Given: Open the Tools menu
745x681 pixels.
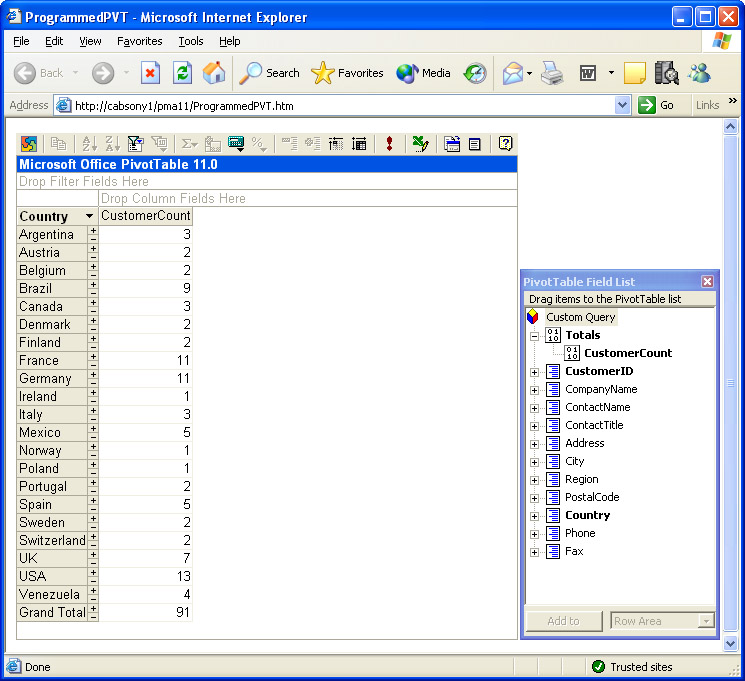Looking at the screenshot, I should (x=190, y=41).
